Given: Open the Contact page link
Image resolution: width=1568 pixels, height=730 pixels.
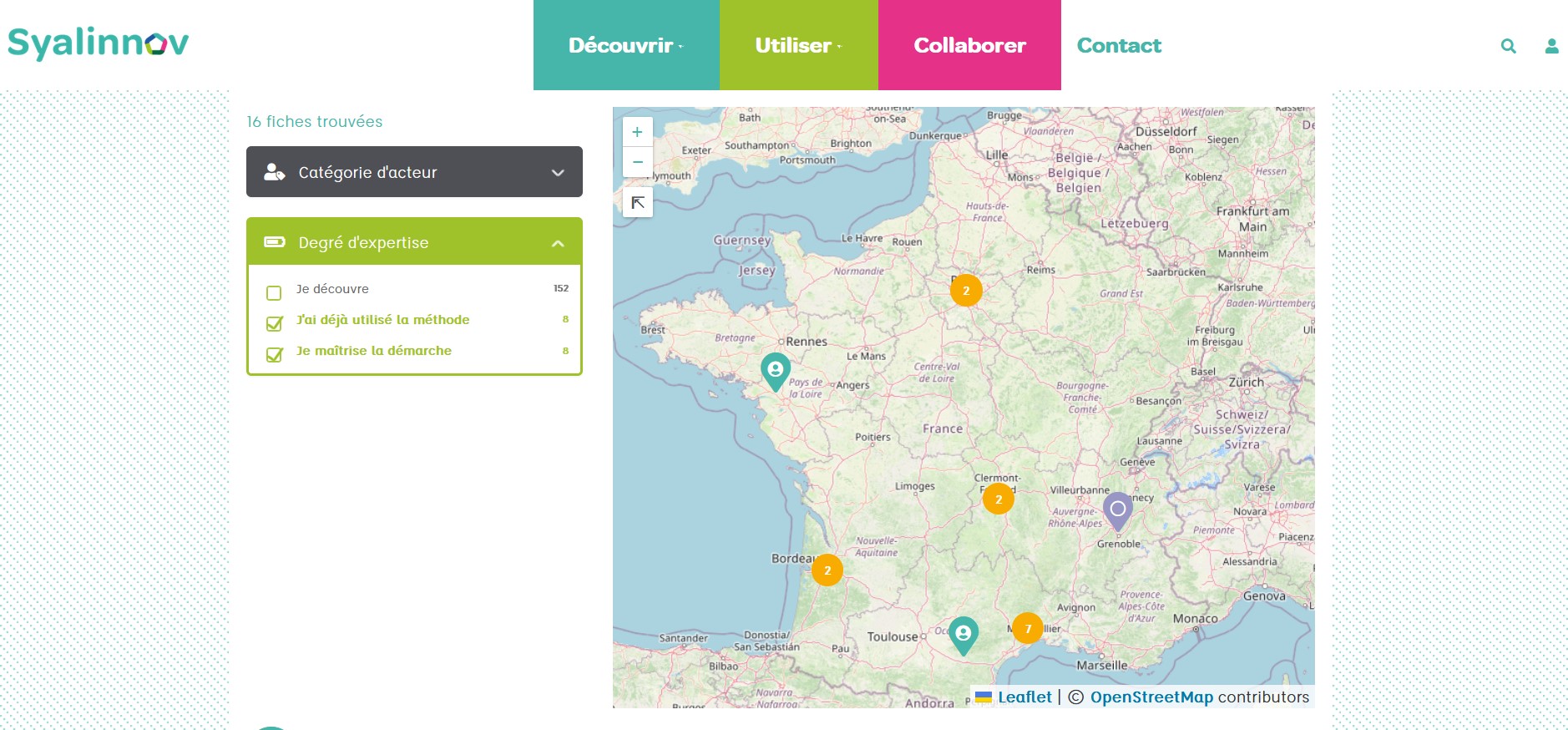Looking at the screenshot, I should click(x=1119, y=45).
